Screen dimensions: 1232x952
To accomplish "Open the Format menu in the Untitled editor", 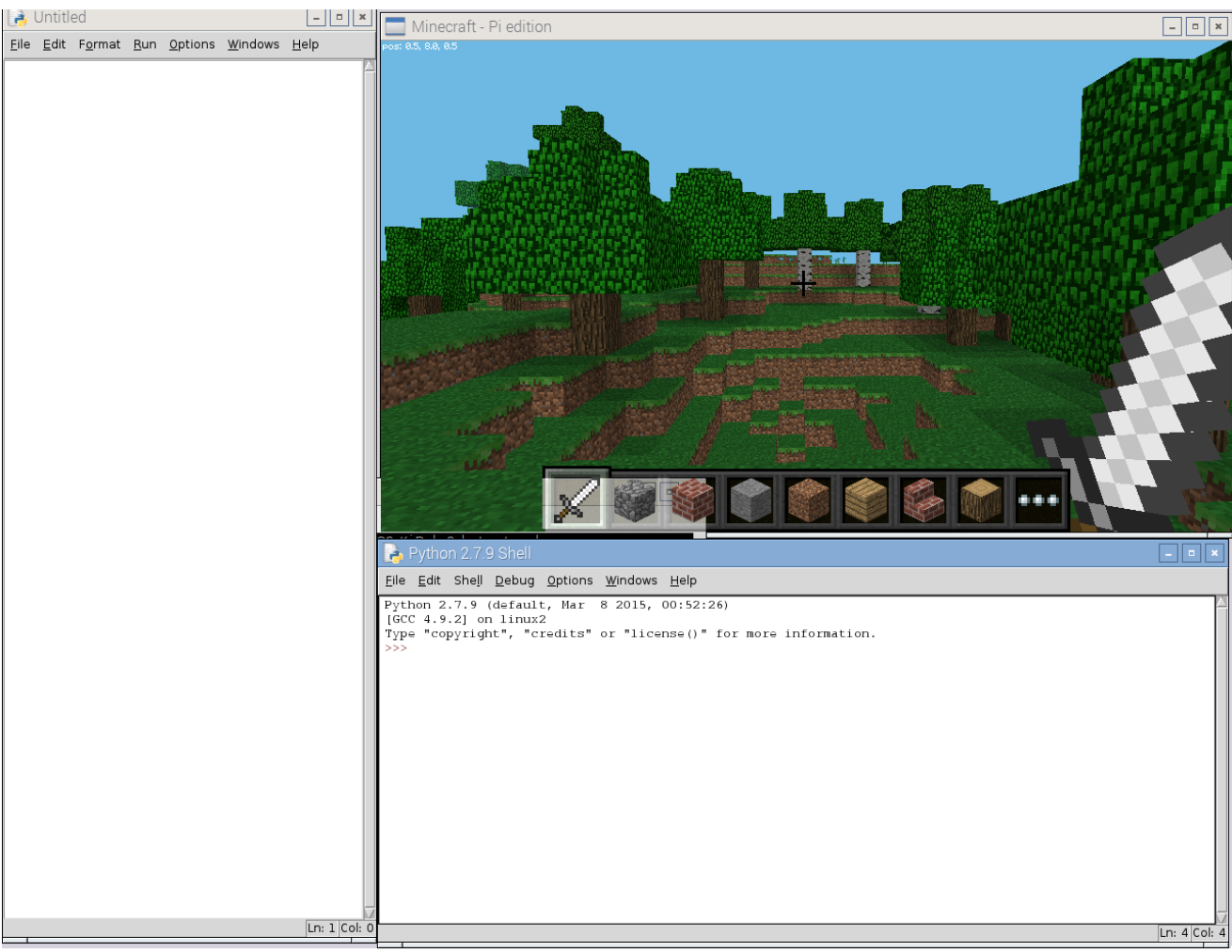I will (100, 44).
